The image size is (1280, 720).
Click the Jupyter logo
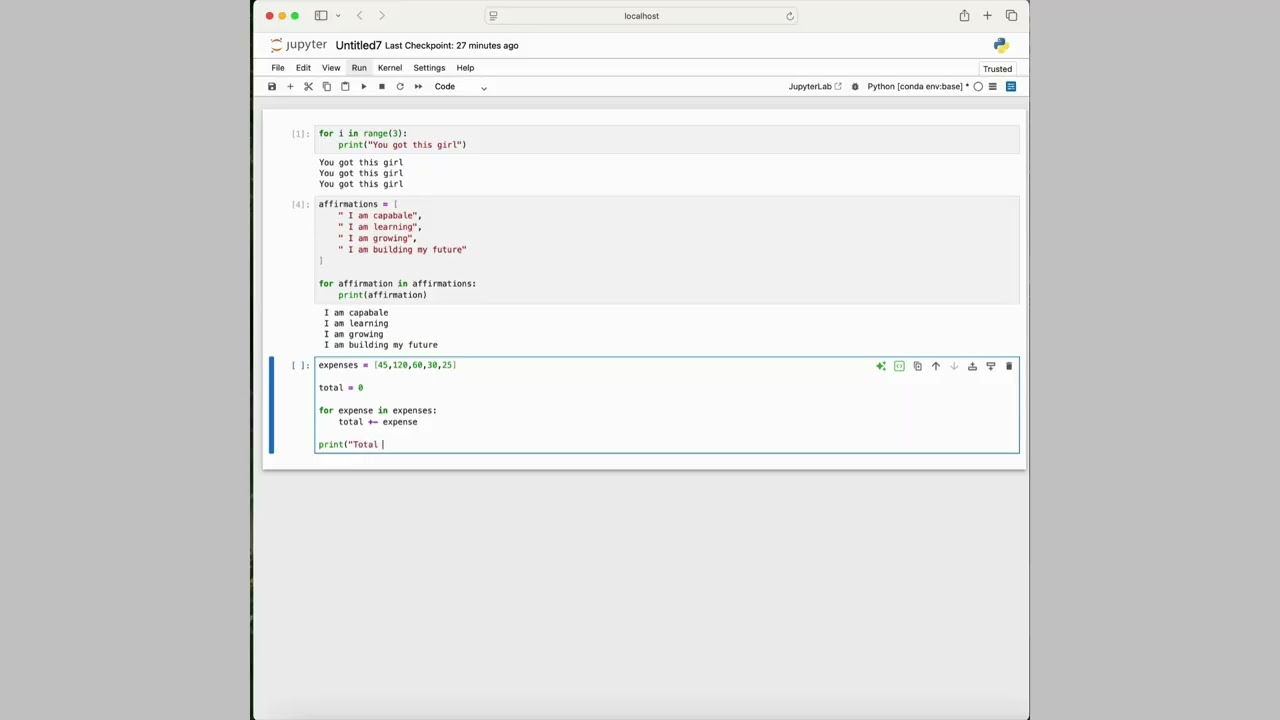(298, 45)
